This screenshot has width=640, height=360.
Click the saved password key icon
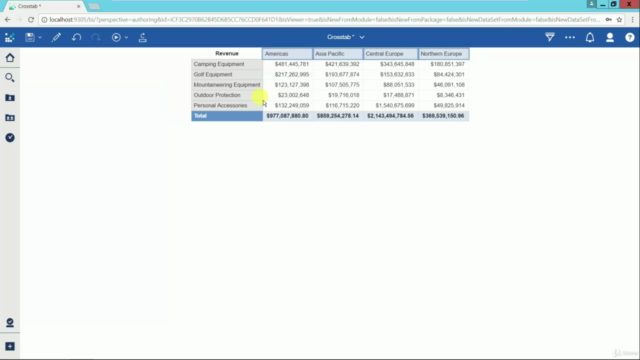608,20
